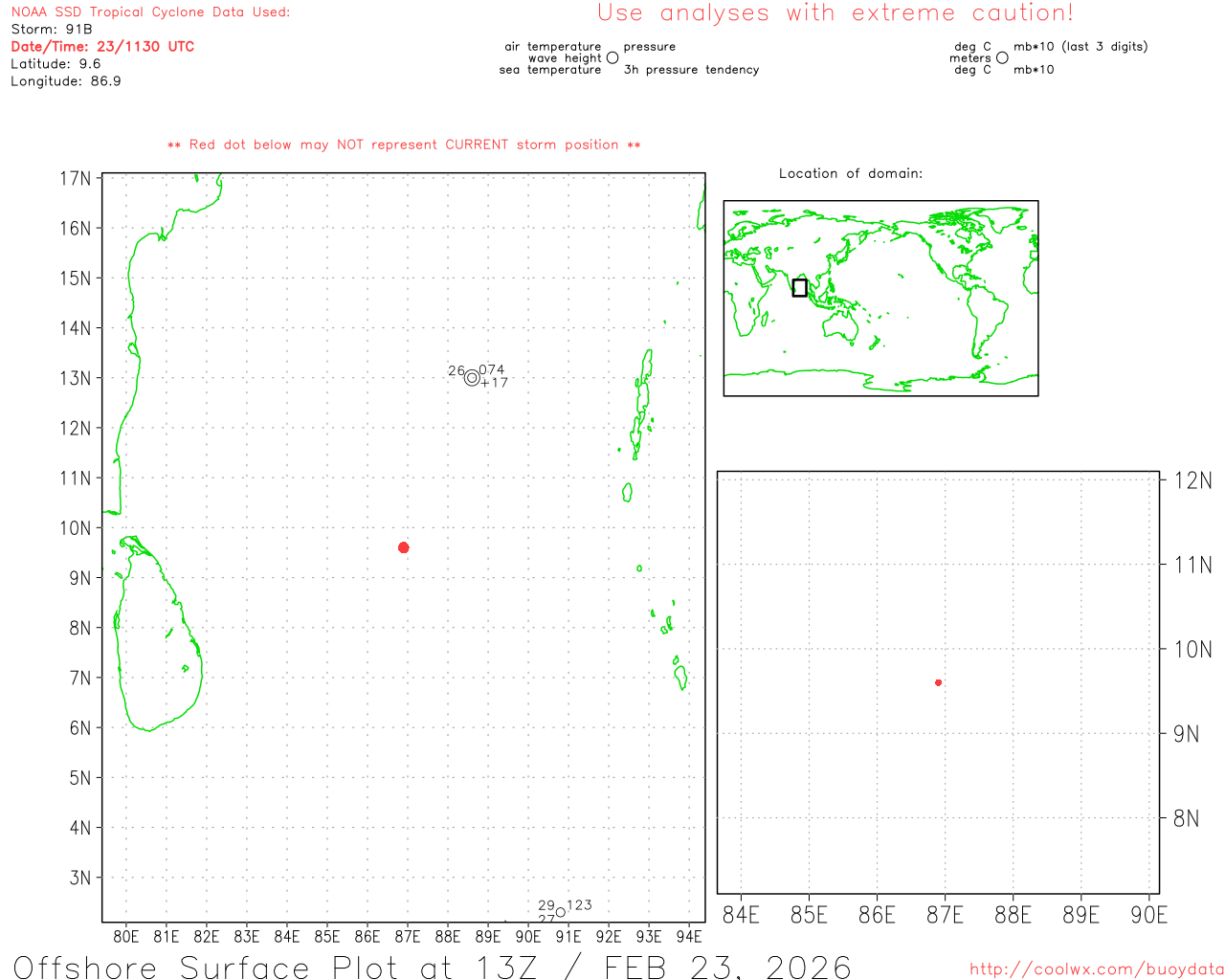Select the double-circle buoy marker near 13N
Screen dimensions: 1225x980
click(472, 378)
